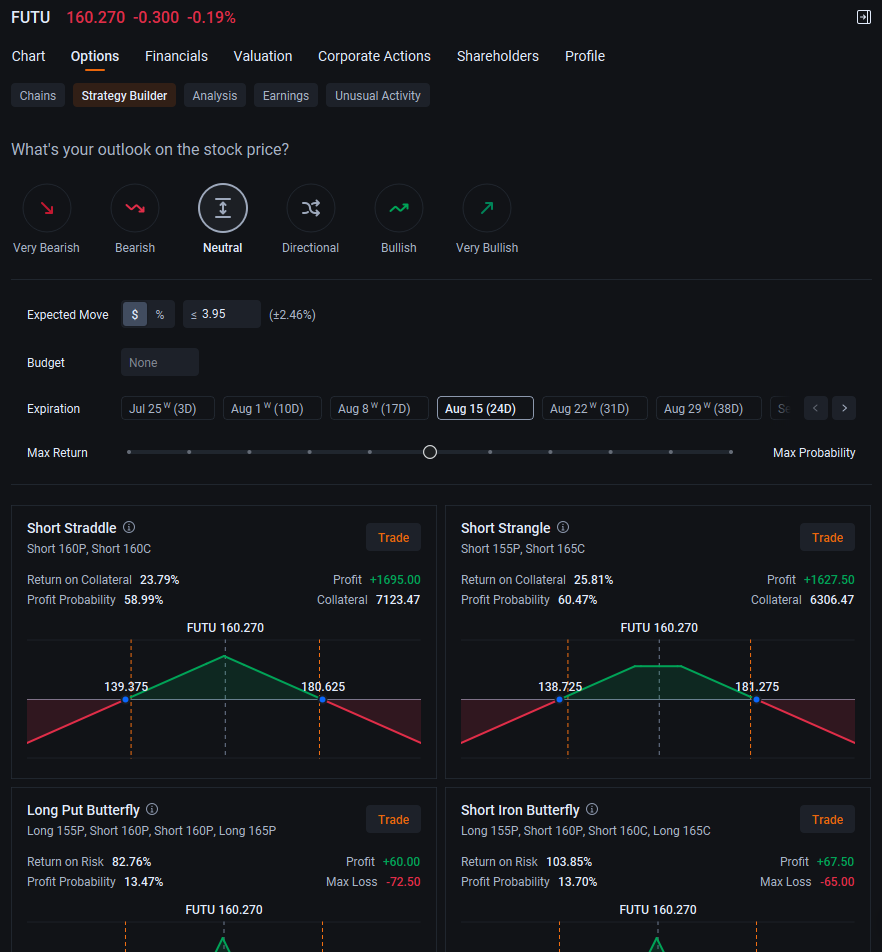The width and height of the screenshot is (882, 952).
Task: Click the Short 155P, Short 165C legs text
Action: tap(523, 549)
